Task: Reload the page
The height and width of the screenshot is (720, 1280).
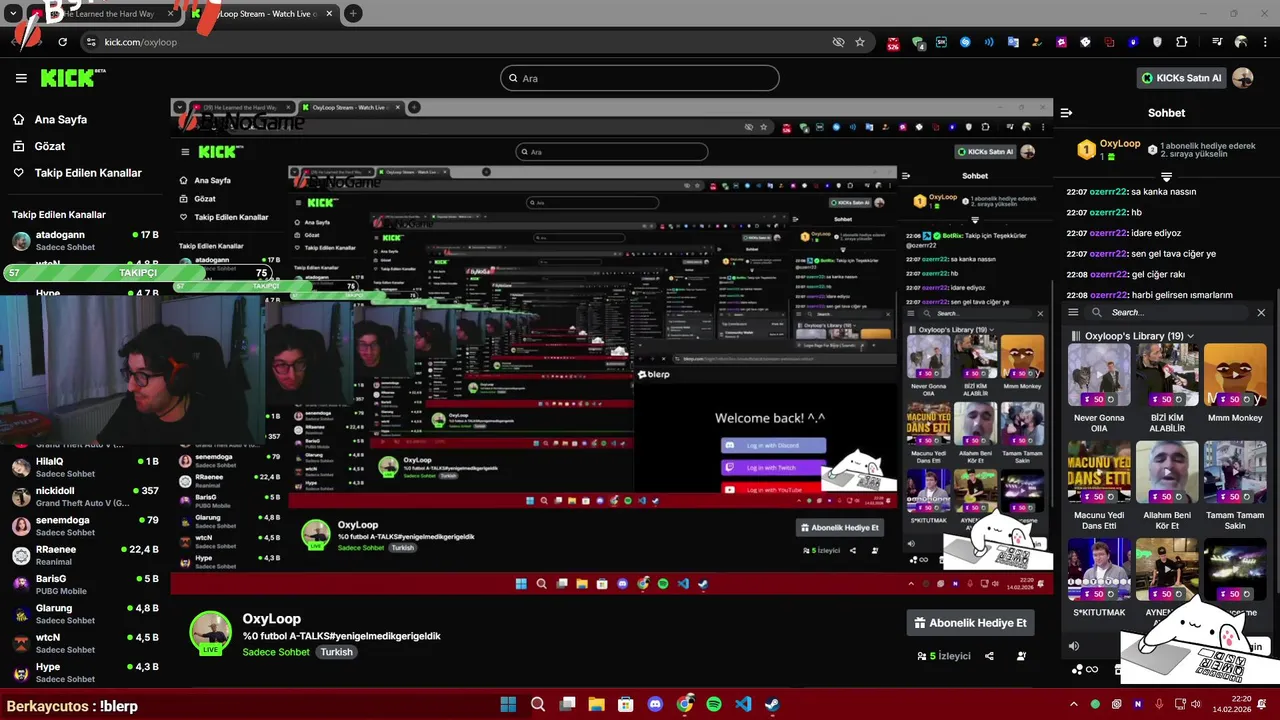Action: [x=62, y=42]
